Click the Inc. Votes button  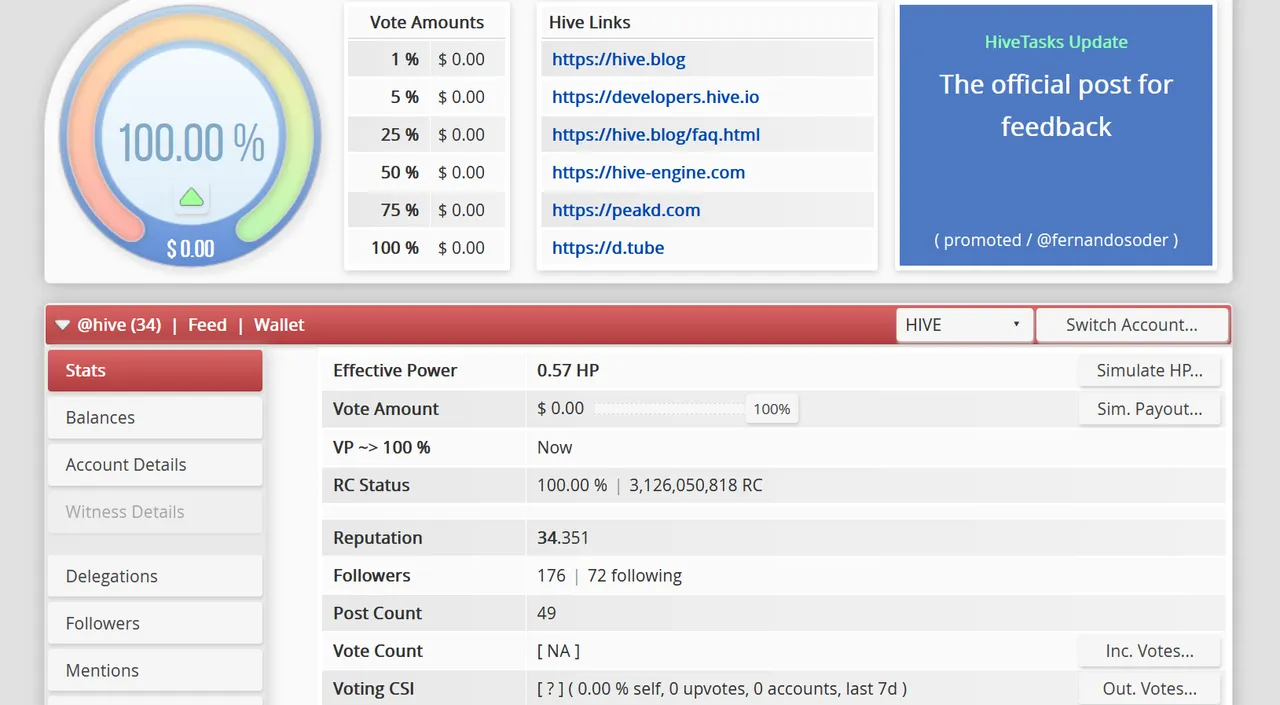[x=1150, y=650]
